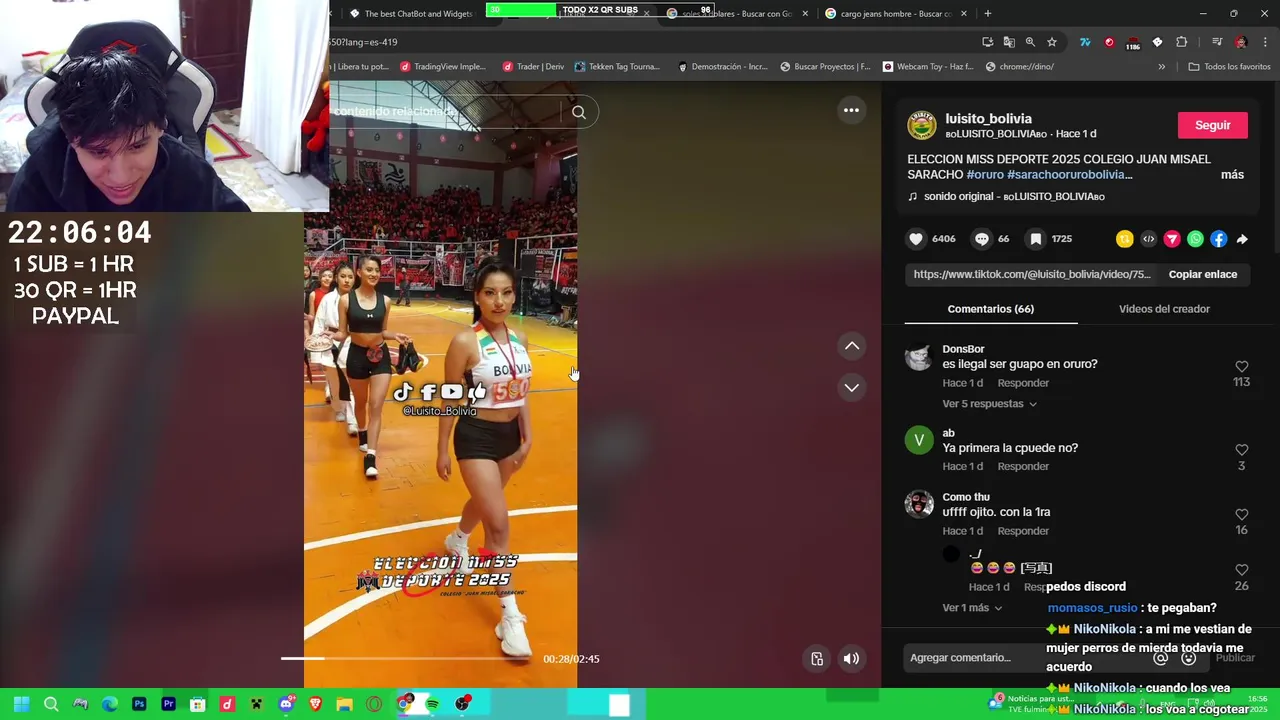Viewport: 1280px width, 720px height.
Task: Open the luisito_bolivia profile name
Action: [x=988, y=118]
